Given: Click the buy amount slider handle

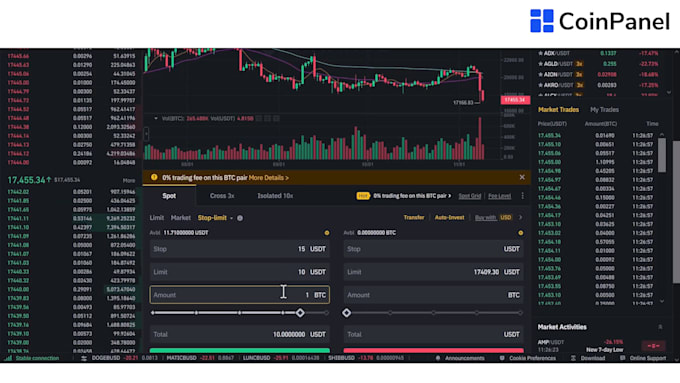Looking at the screenshot, I should [300, 313].
